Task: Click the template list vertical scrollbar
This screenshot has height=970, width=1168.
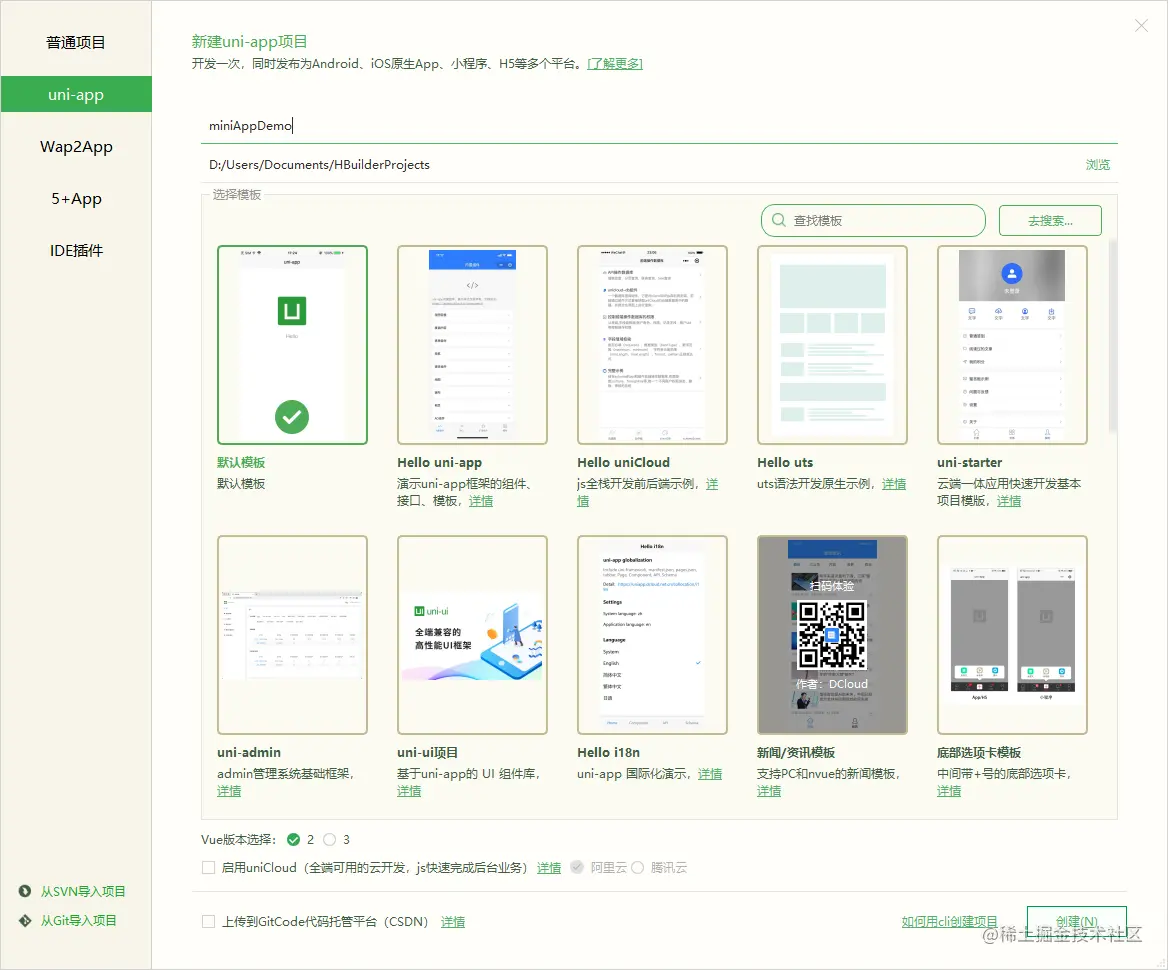Action: coord(1113,335)
